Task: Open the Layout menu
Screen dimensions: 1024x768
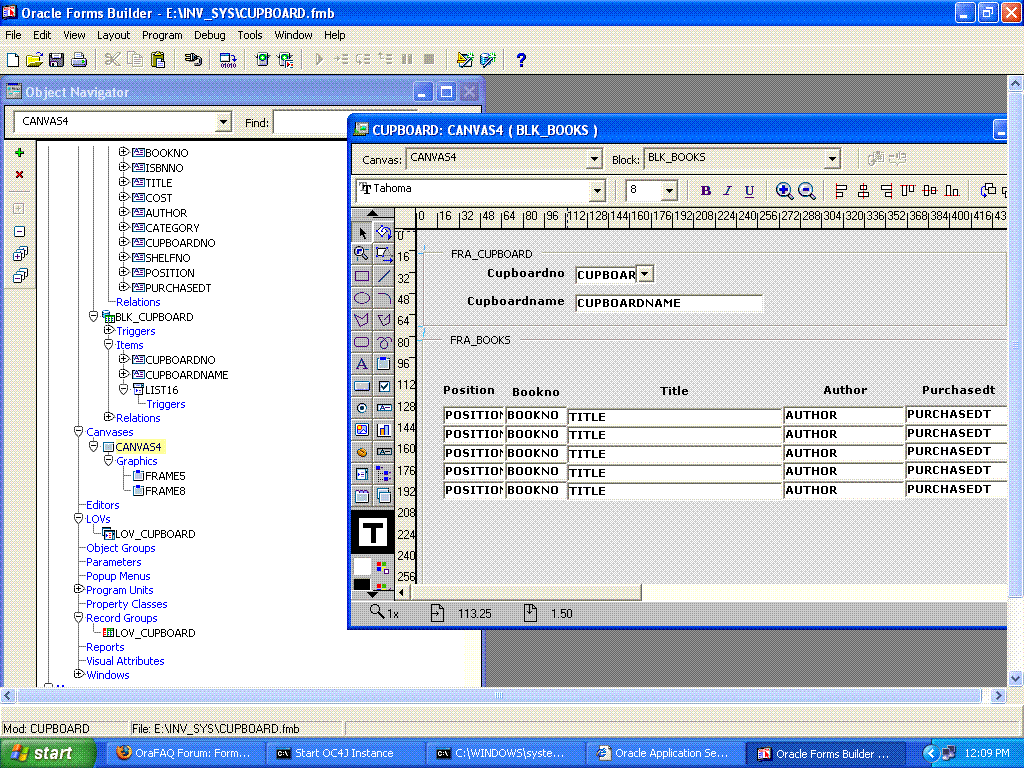Action: pos(113,35)
